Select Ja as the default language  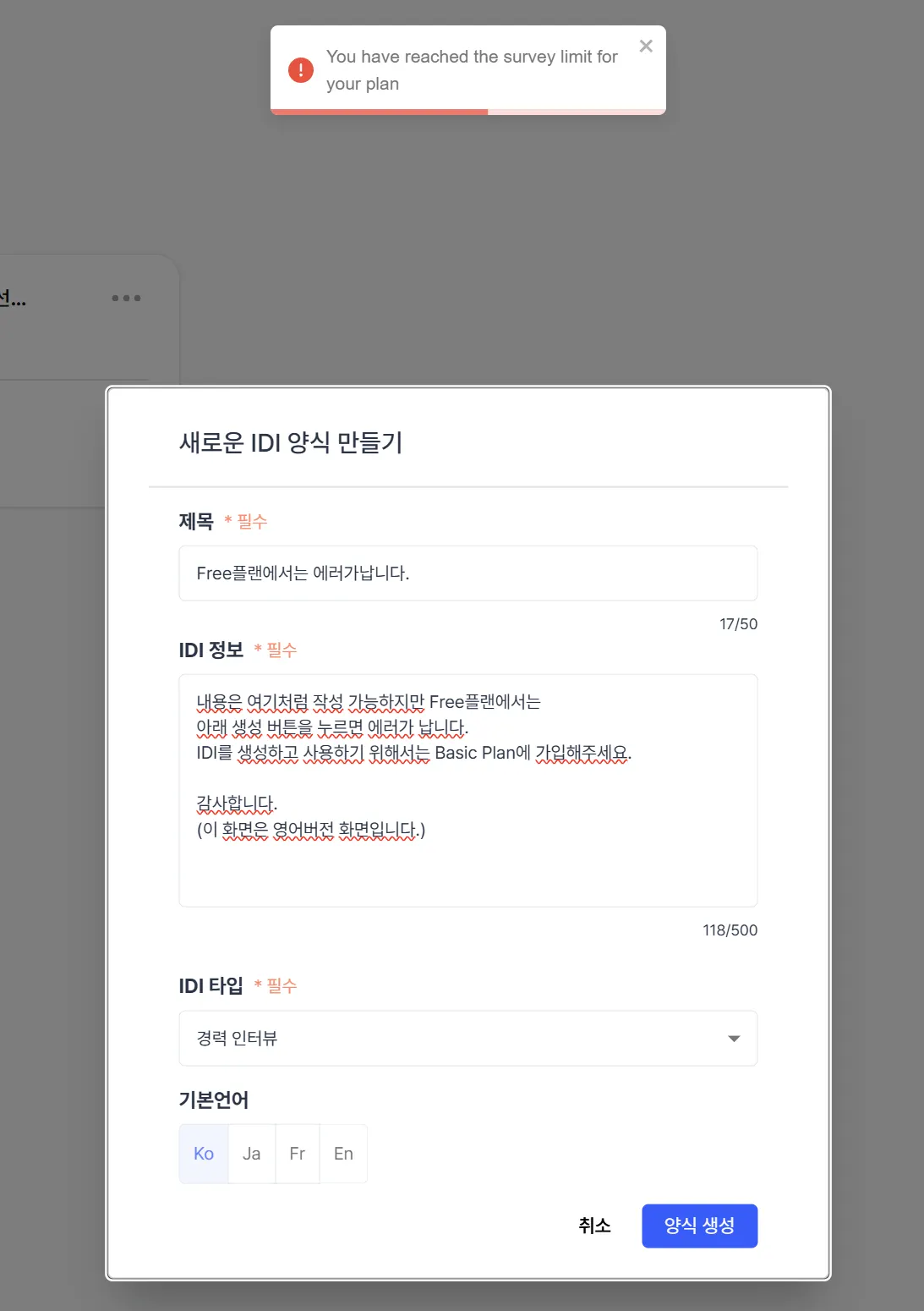click(252, 1154)
